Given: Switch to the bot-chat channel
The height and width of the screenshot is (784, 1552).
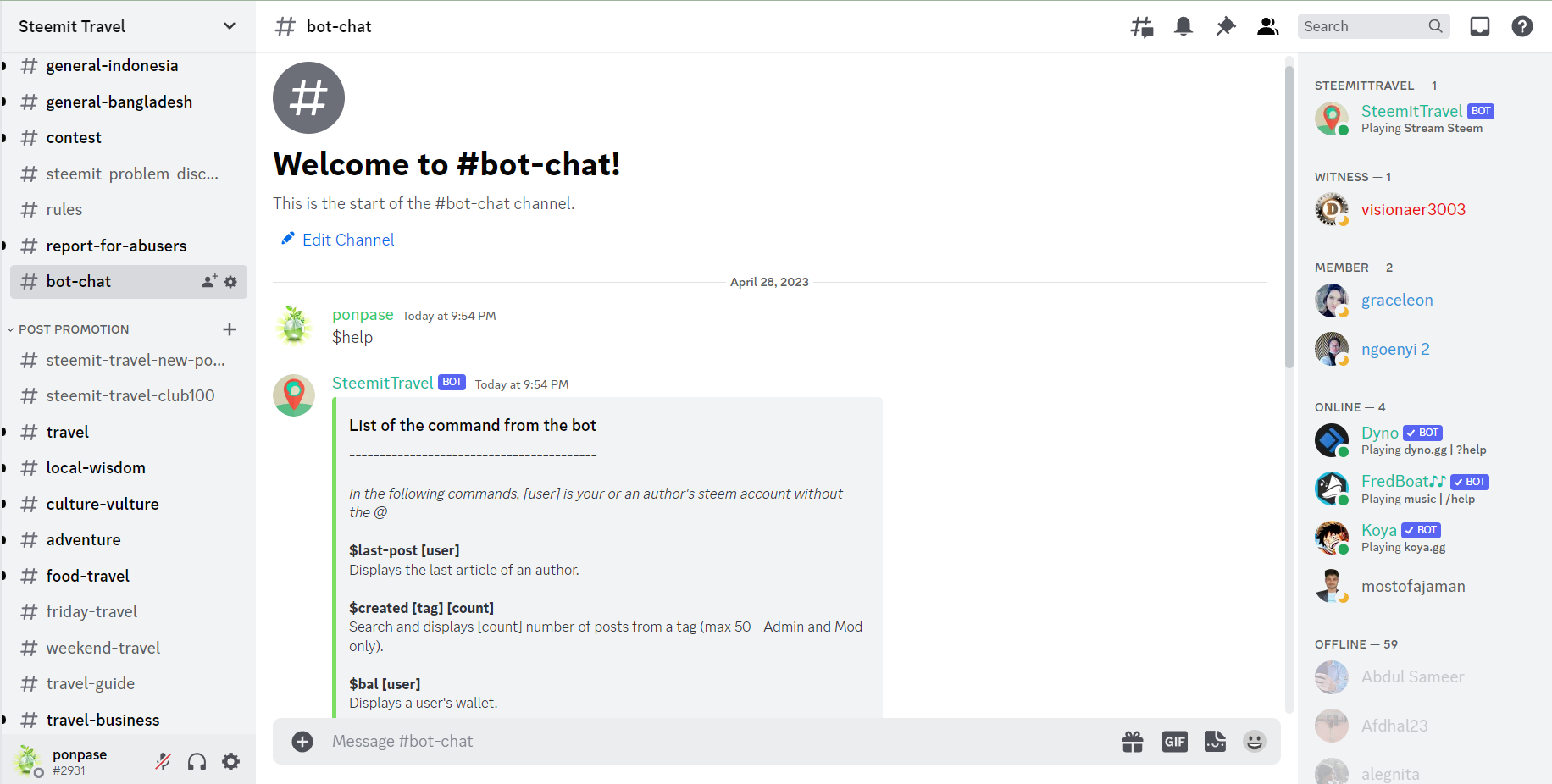Looking at the screenshot, I should click(x=78, y=281).
